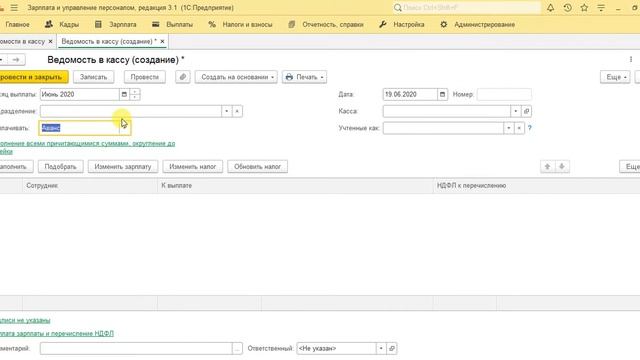Close the Ведомость в кассу (создание) tab
The width and height of the screenshot is (640, 360).
pyautogui.click(x=162, y=41)
